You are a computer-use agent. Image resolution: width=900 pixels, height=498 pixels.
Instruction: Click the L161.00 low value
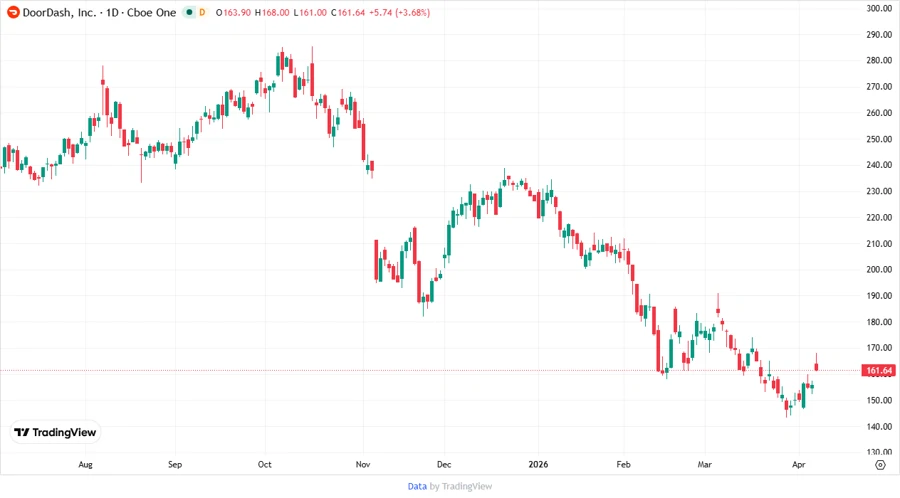pyautogui.click(x=310, y=12)
